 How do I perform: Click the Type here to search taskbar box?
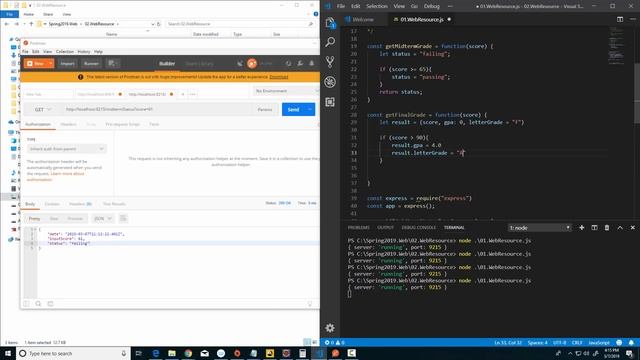click(x=73, y=353)
